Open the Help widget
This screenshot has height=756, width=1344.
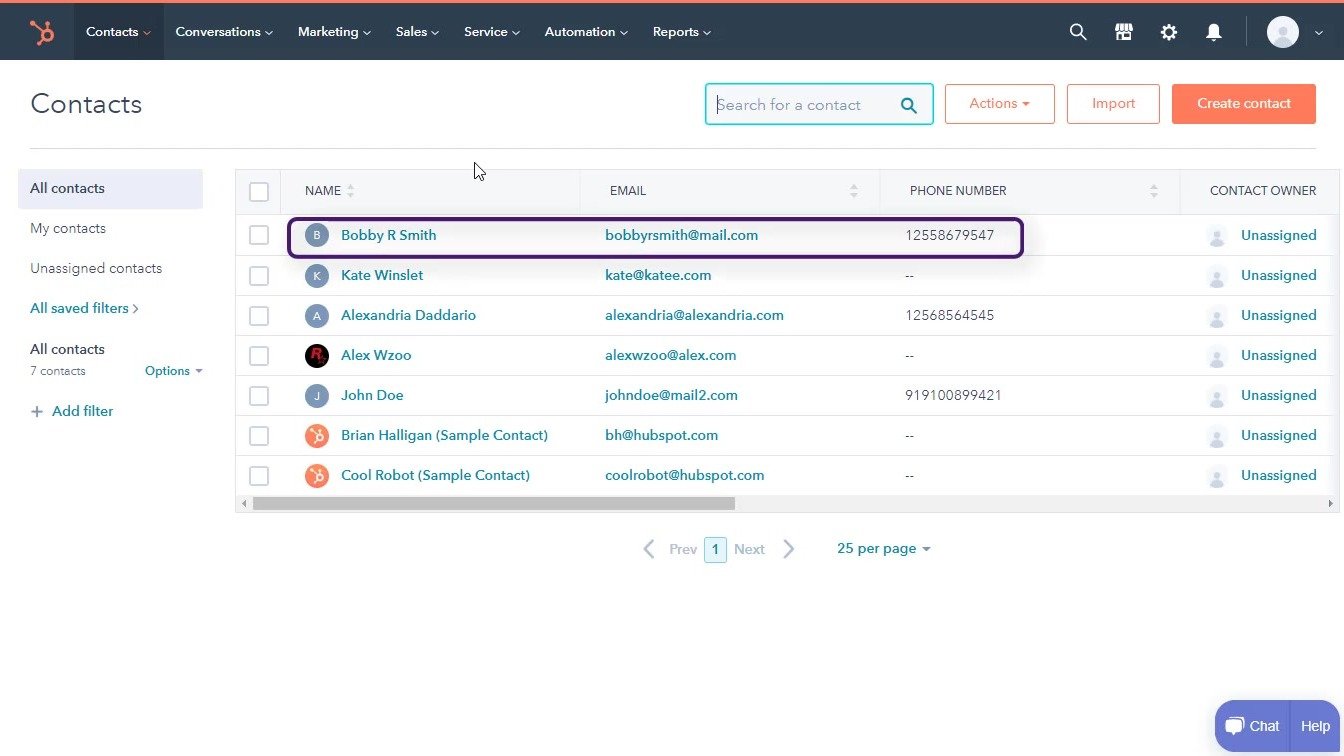click(x=1314, y=725)
